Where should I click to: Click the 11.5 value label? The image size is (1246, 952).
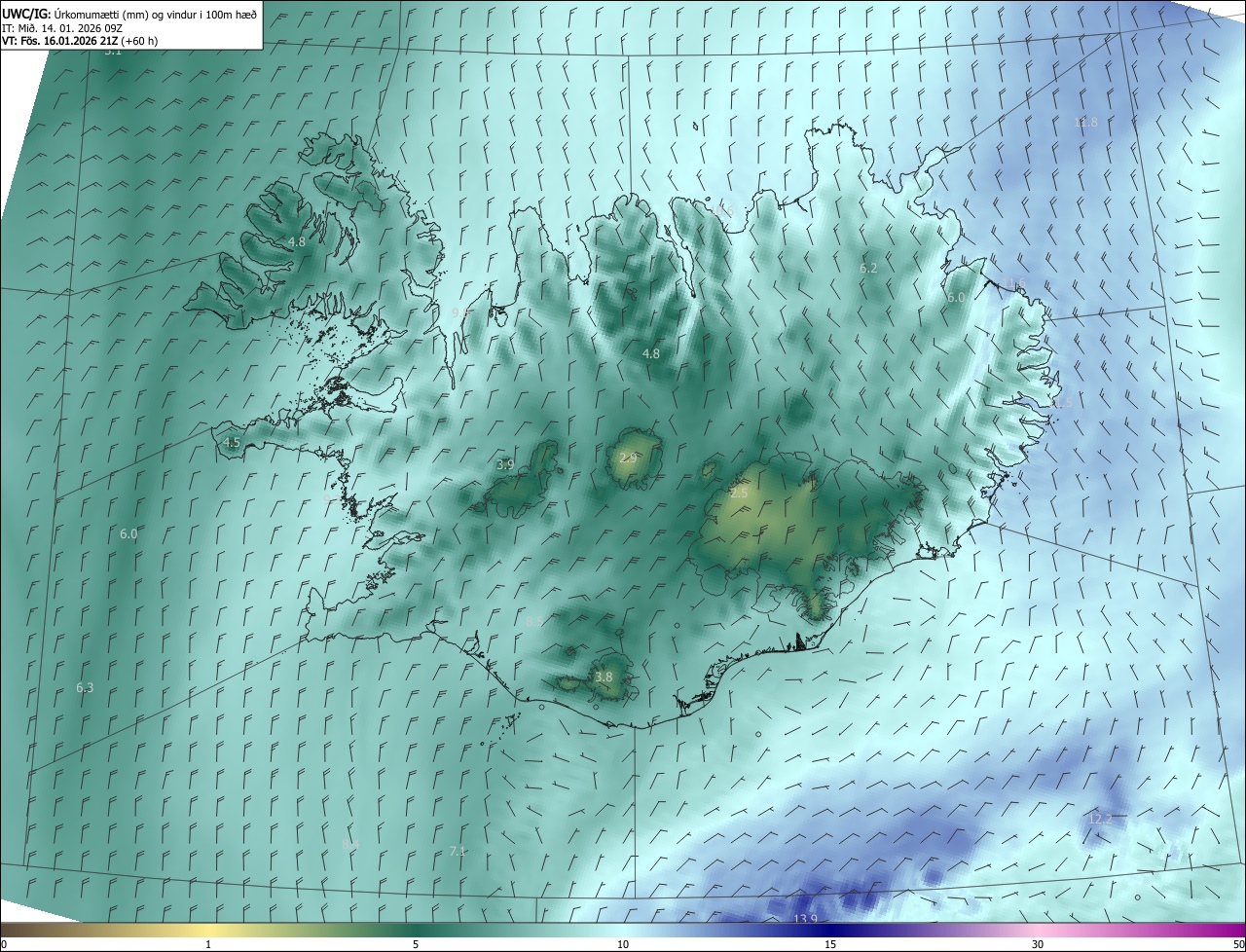point(1060,403)
